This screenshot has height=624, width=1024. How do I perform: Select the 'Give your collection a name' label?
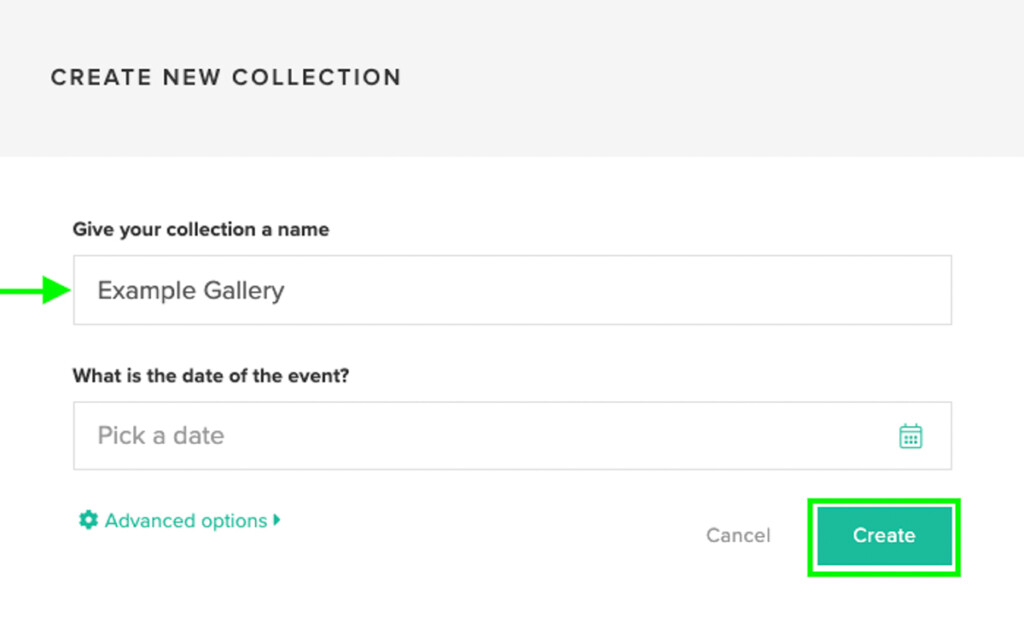(200, 230)
